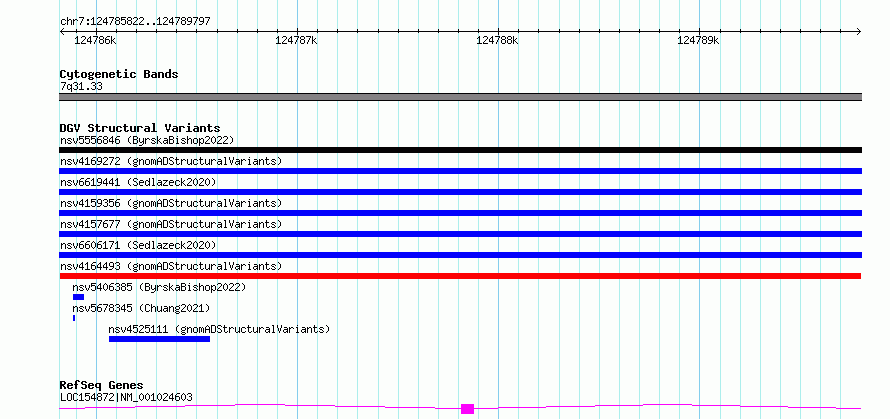Click the magenta exon box in RefSeq track
Viewport: 890px width, 419px height.
click(468, 409)
